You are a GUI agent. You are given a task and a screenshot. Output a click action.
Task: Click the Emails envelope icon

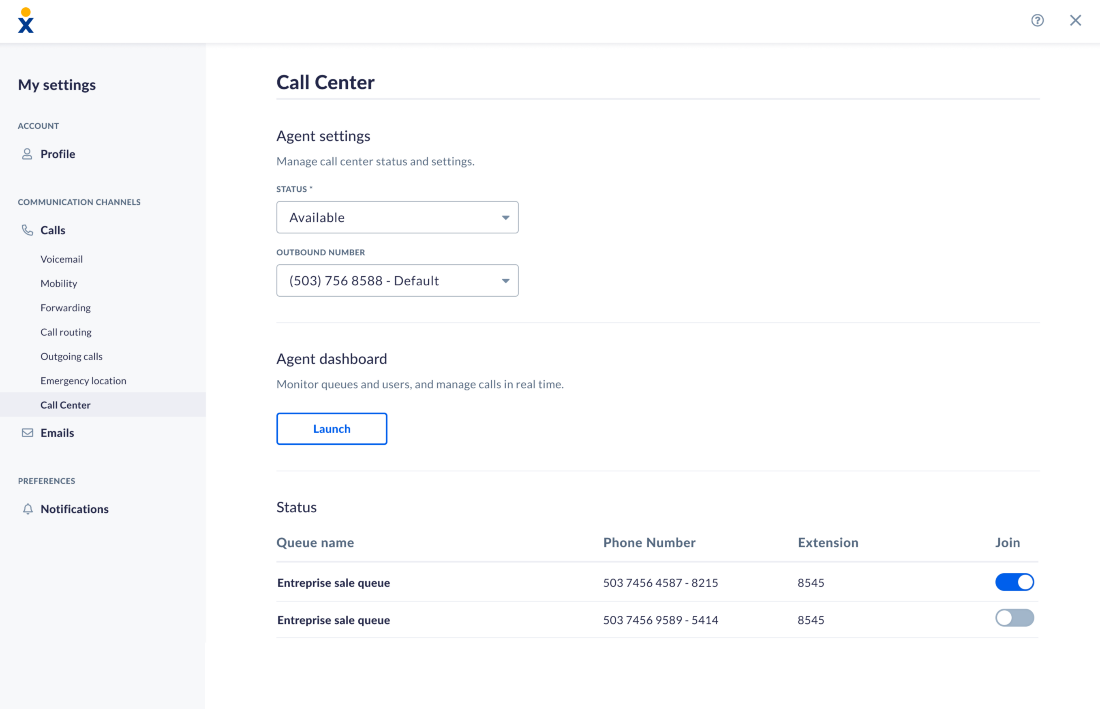pyautogui.click(x=27, y=433)
